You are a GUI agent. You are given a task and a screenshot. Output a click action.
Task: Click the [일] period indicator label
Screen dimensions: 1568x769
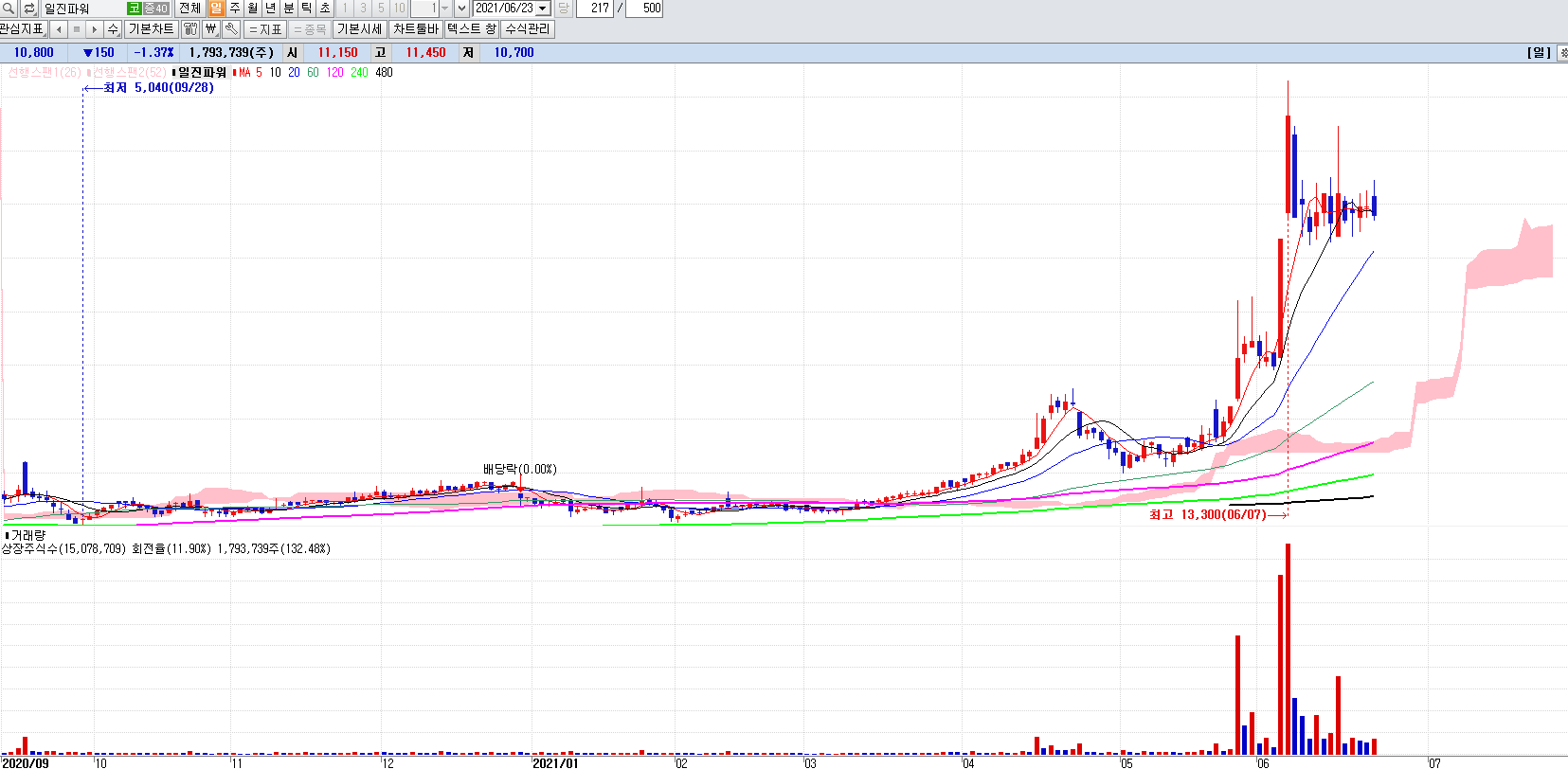1540,53
